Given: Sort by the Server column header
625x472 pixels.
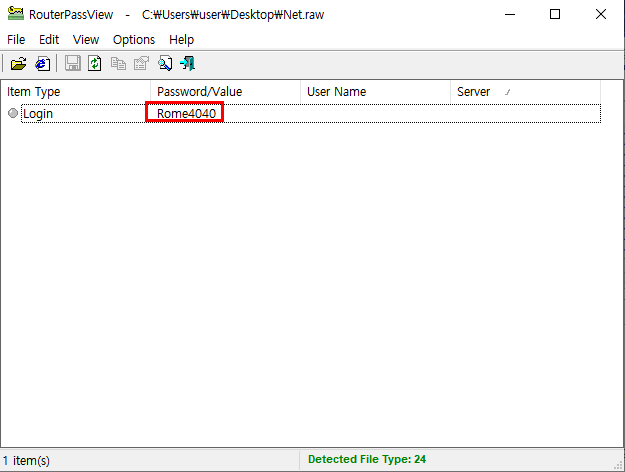Looking at the screenshot, I should tap(525, 92).
